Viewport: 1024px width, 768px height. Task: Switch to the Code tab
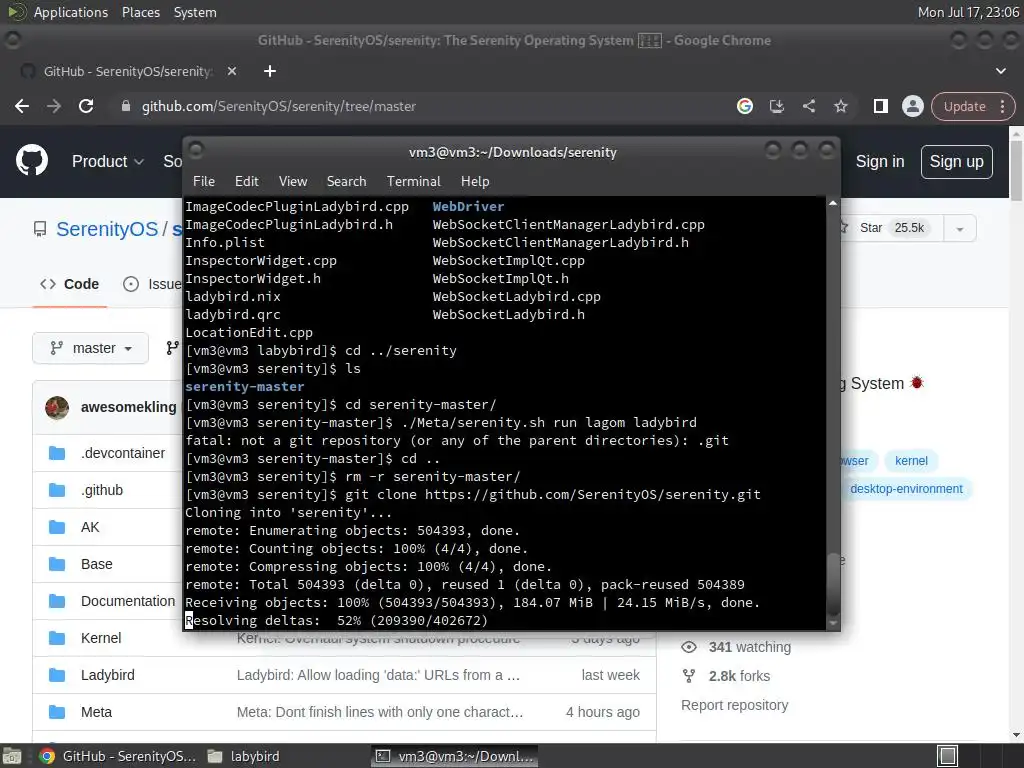click(69, 284)
